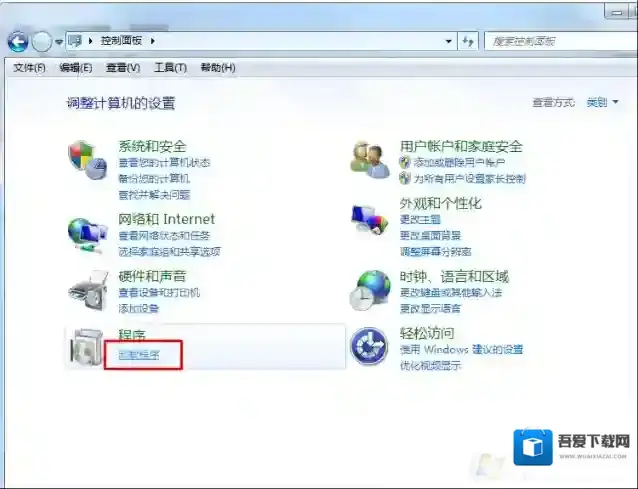This screenshot has width=638, height=489.
Task: Click the Forward navigation arrow button
Action: pyautogui.click(x=42, y=41)
